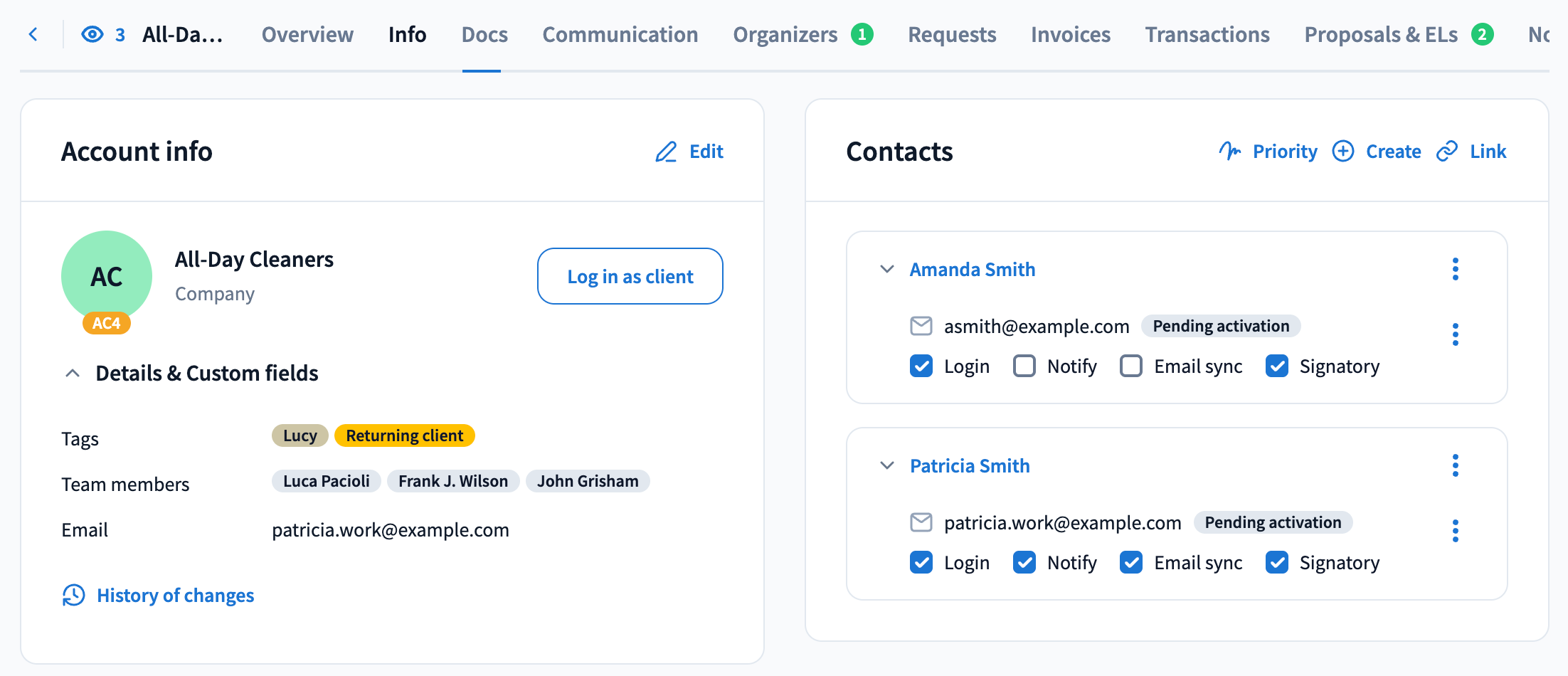Open Amanda Smith's three-dot menu

click(1455, 269)
